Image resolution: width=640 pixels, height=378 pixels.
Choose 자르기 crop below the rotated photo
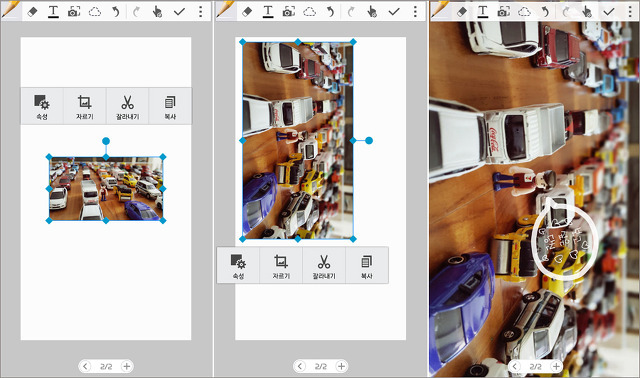(x=281, y=265)
